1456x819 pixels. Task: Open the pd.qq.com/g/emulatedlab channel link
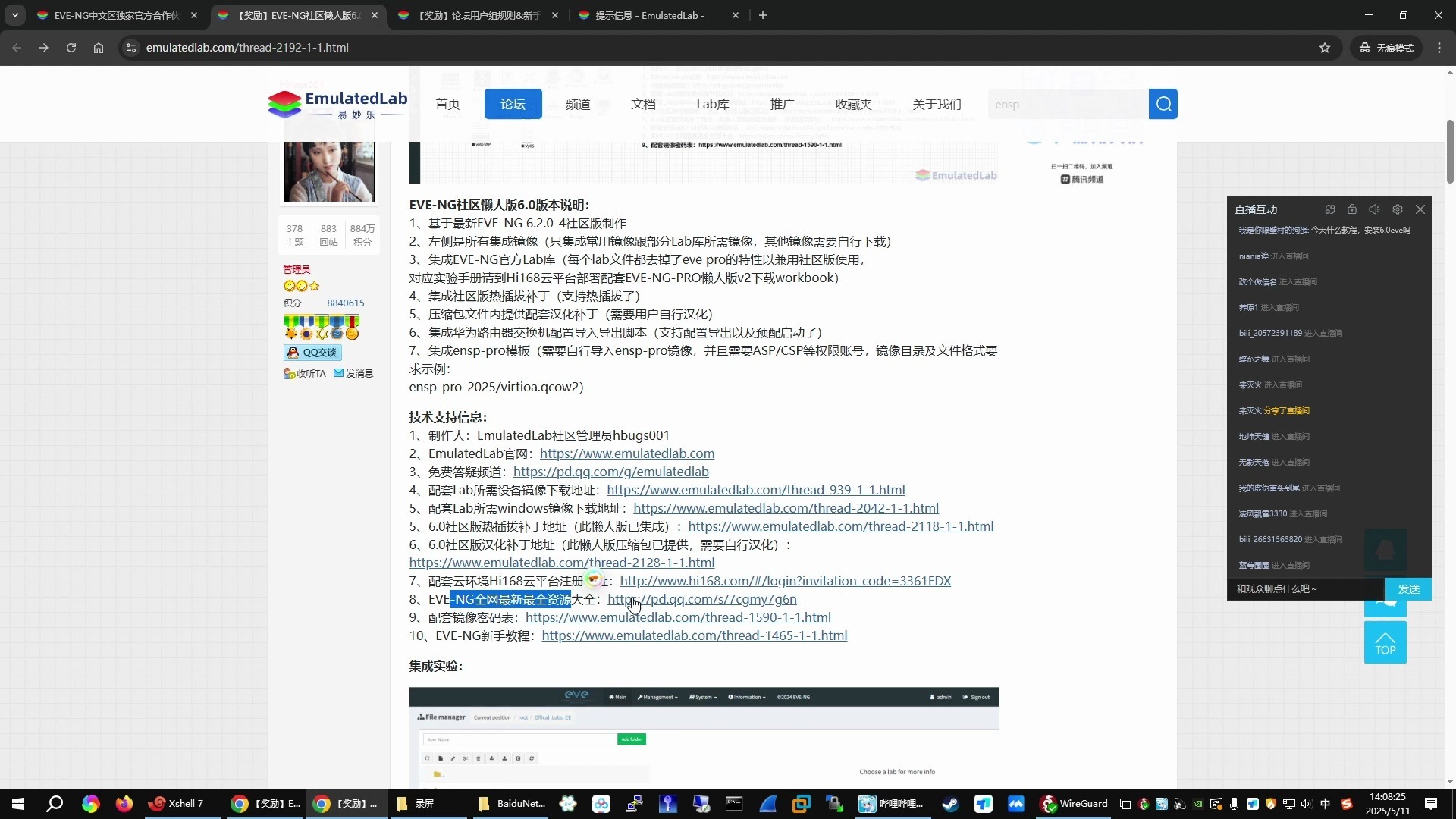point(611,472)
